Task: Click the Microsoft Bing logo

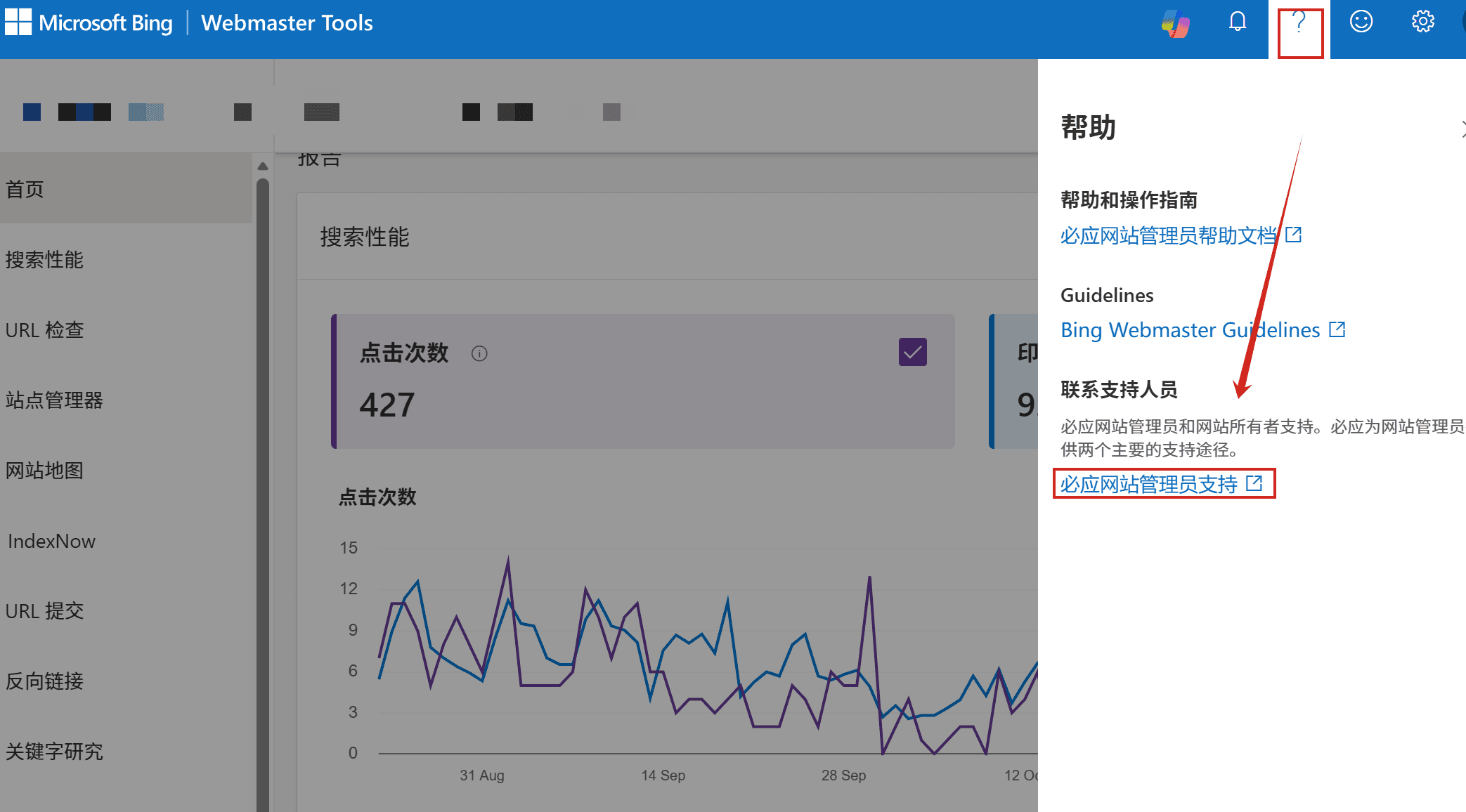Action: (89, 23)
